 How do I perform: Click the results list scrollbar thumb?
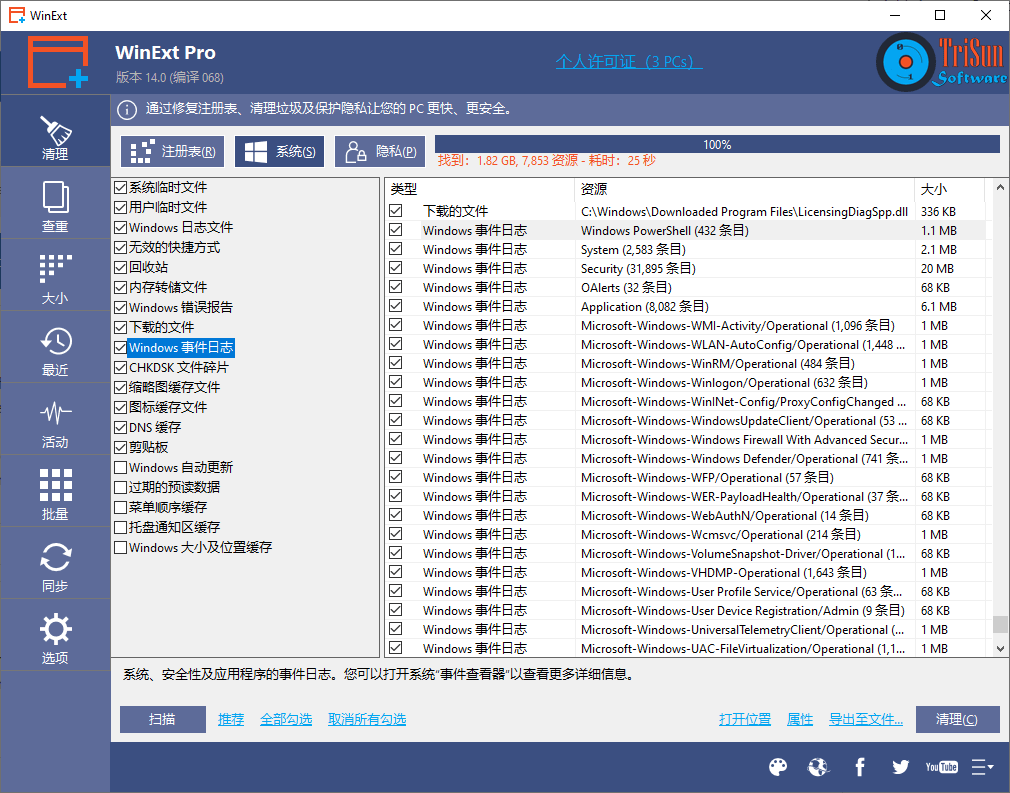coord(1000,624)
